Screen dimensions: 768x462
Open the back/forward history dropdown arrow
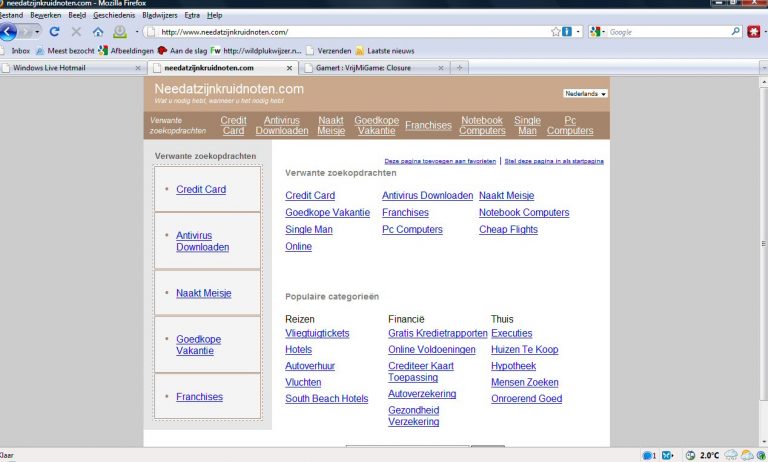(37, 32)
